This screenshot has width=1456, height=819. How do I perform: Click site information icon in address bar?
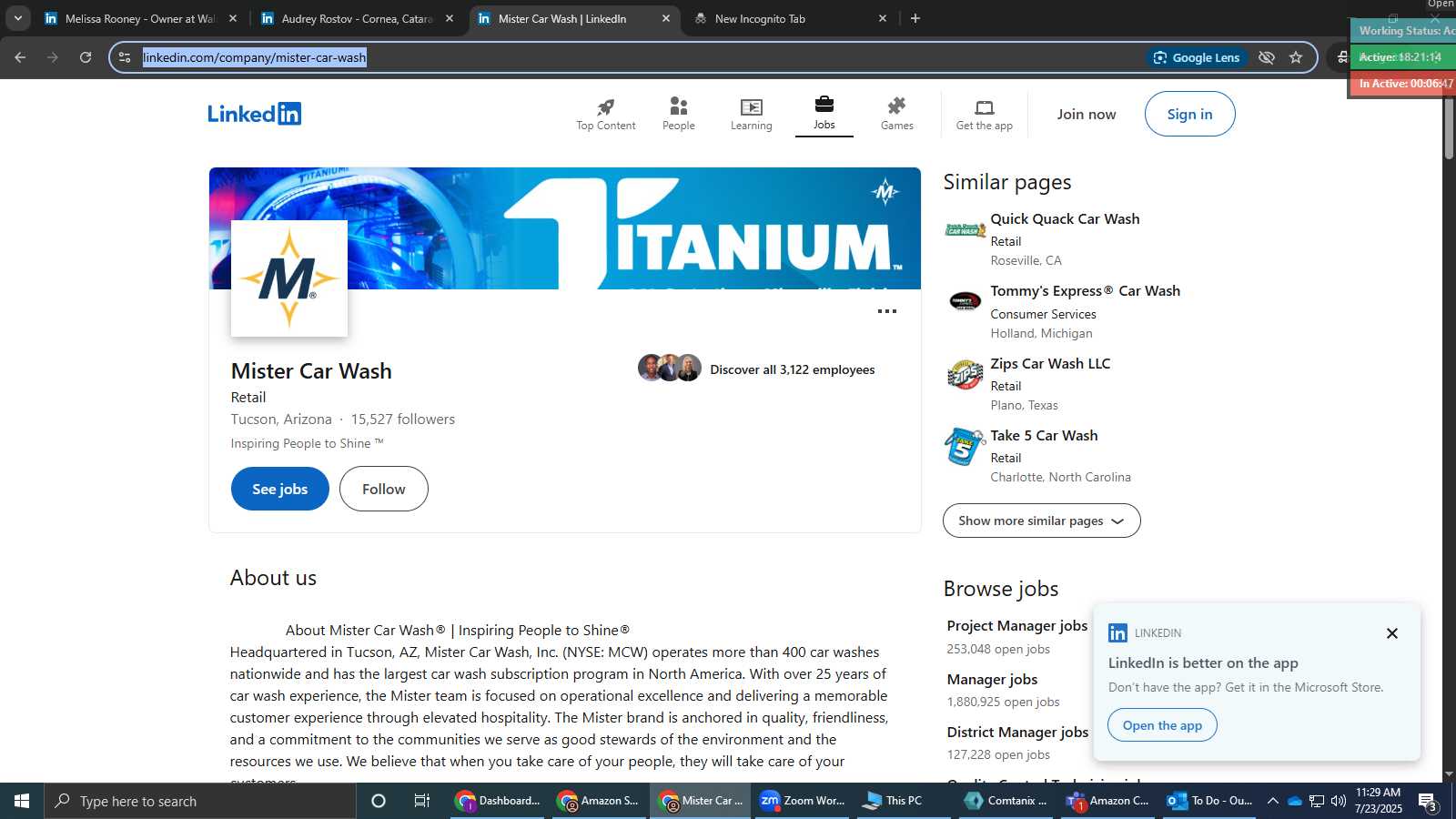(x=125, y=57)
